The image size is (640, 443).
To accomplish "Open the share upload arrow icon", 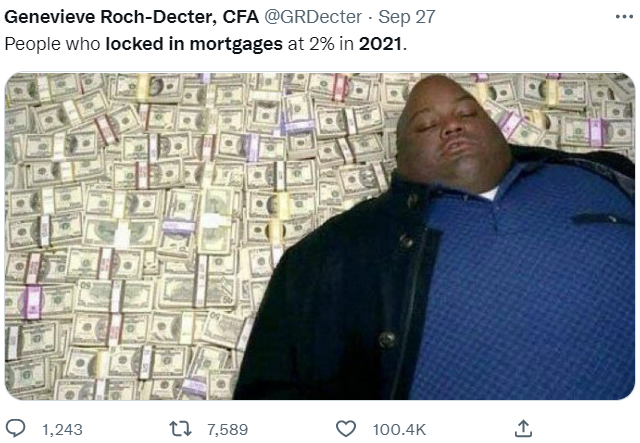I will point(523,429).
